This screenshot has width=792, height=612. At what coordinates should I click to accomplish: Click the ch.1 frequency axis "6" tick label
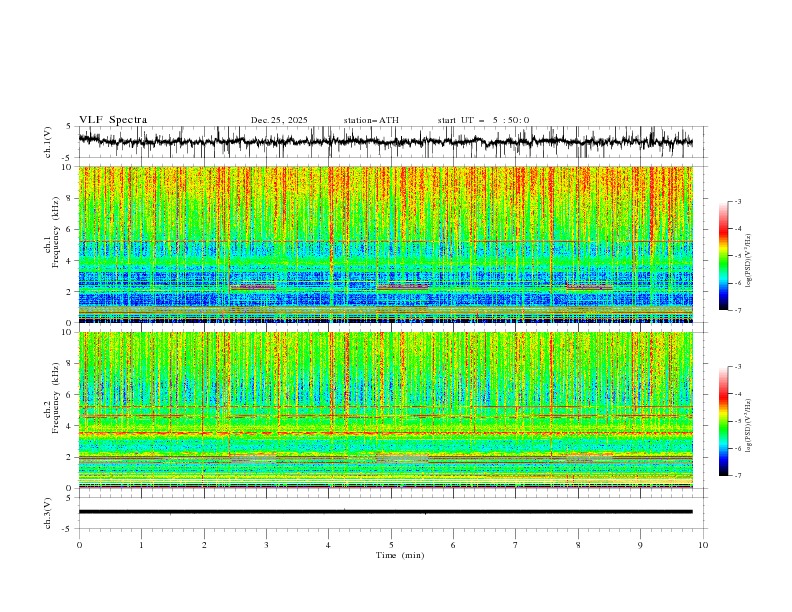(69, 229)
